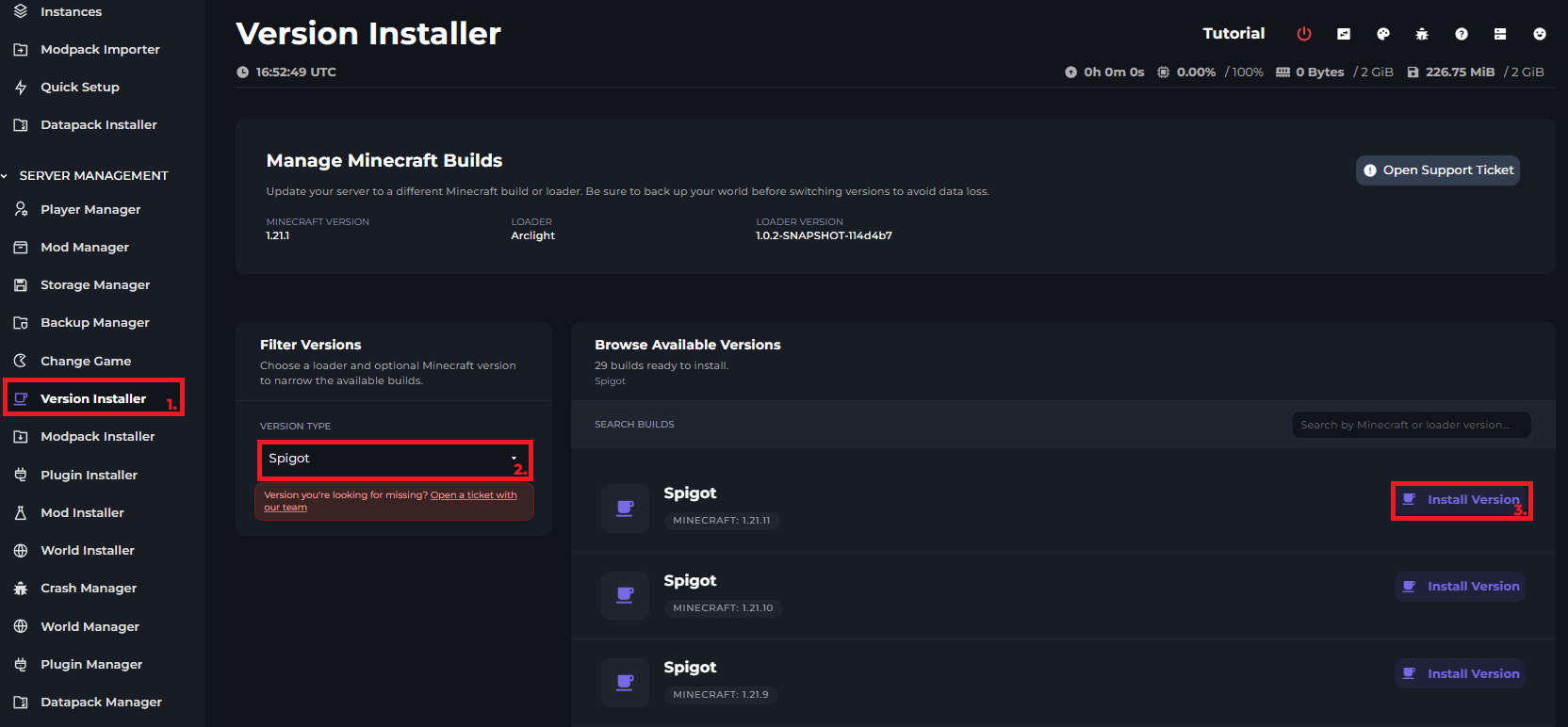This screenshot has width=1568, height=727.
Task: Click the bug icon in top bar
Action: tap(1422, 34)
